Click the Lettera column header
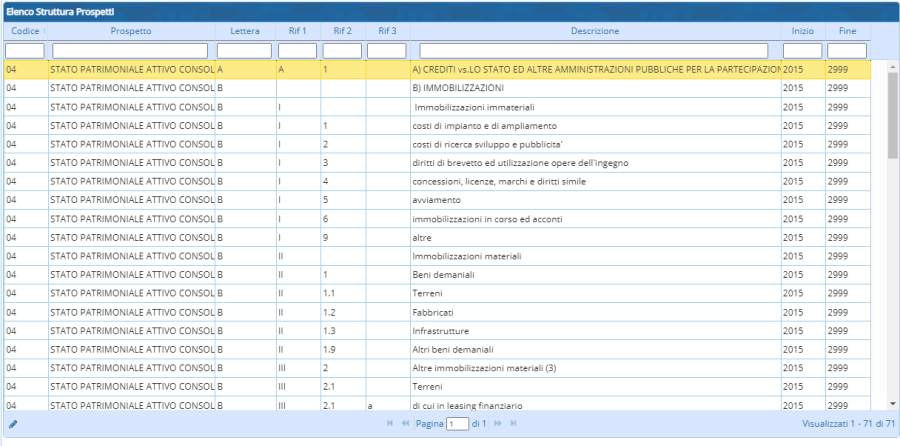Screen dimensions: 900x446 click(244, 31)
